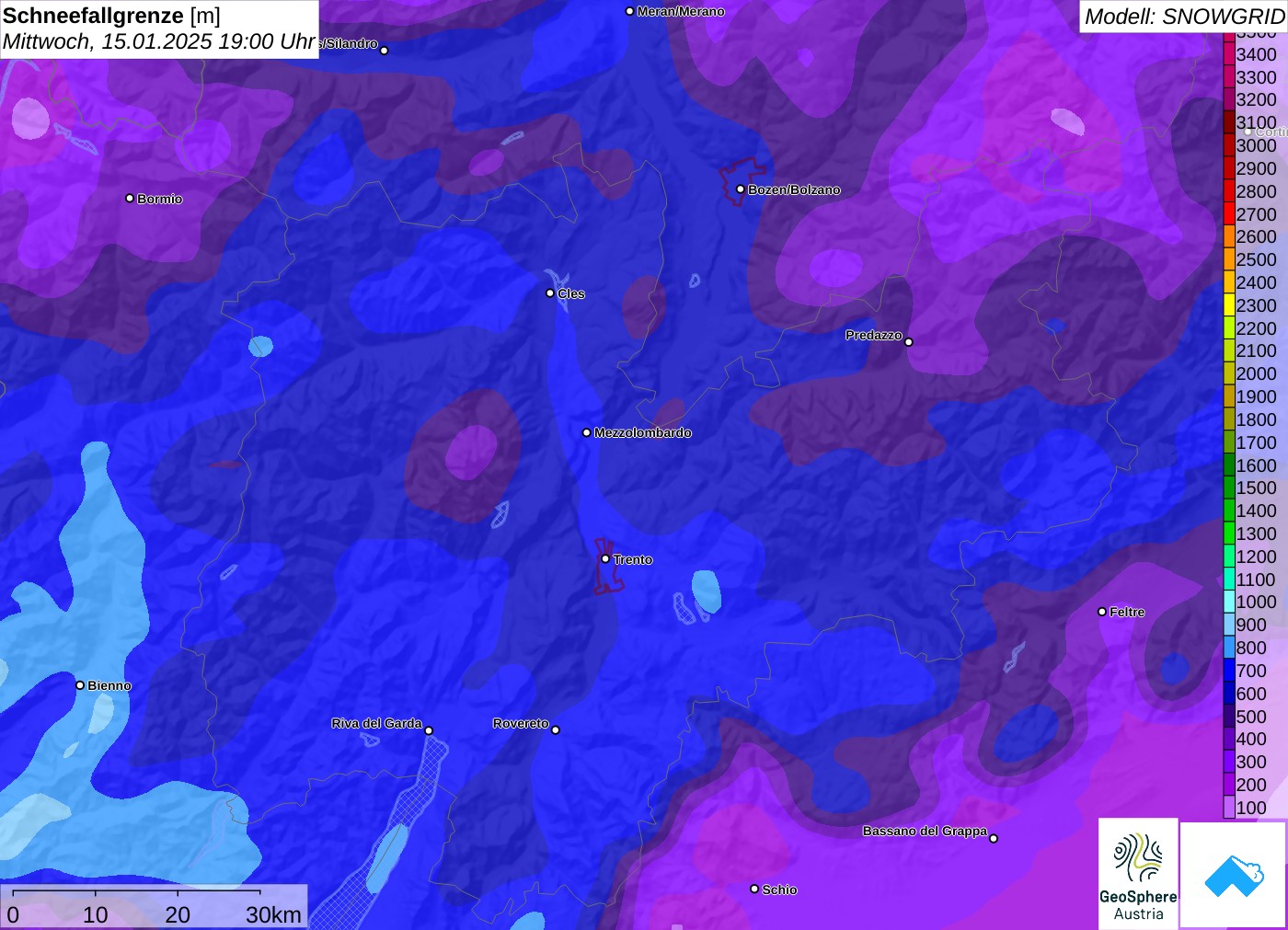Click the Silandro location marker
1288x930 pixels.
[385, 51]
